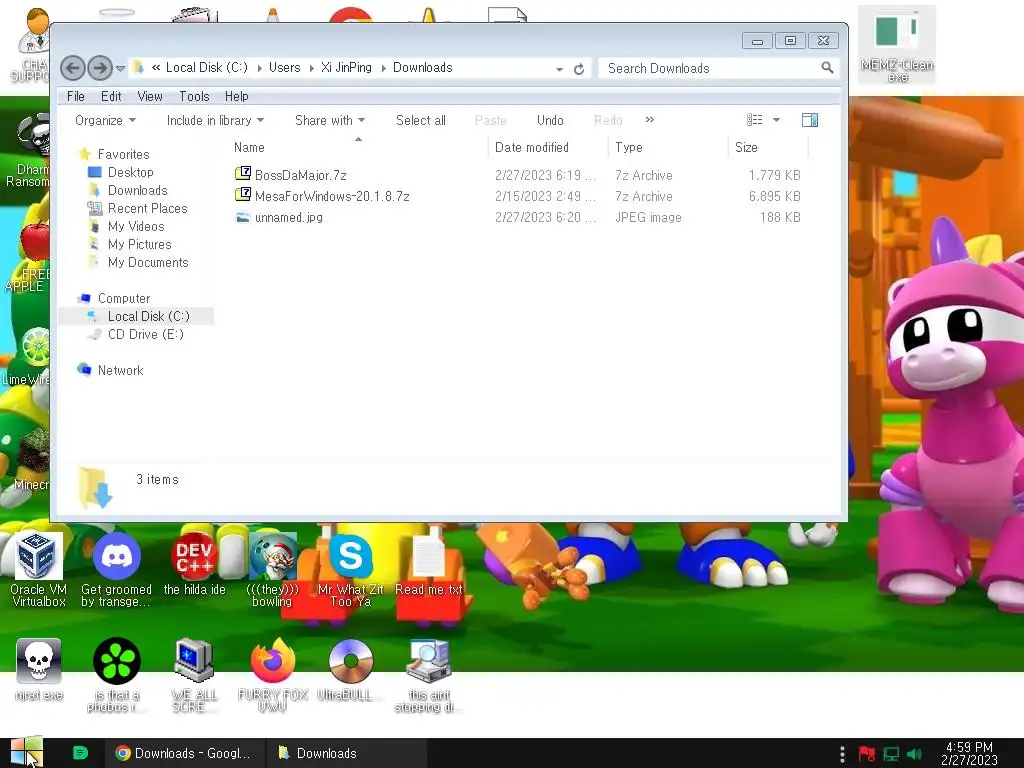Select MesaForWindows-20.1.8.7z file

tap(332, 196)
